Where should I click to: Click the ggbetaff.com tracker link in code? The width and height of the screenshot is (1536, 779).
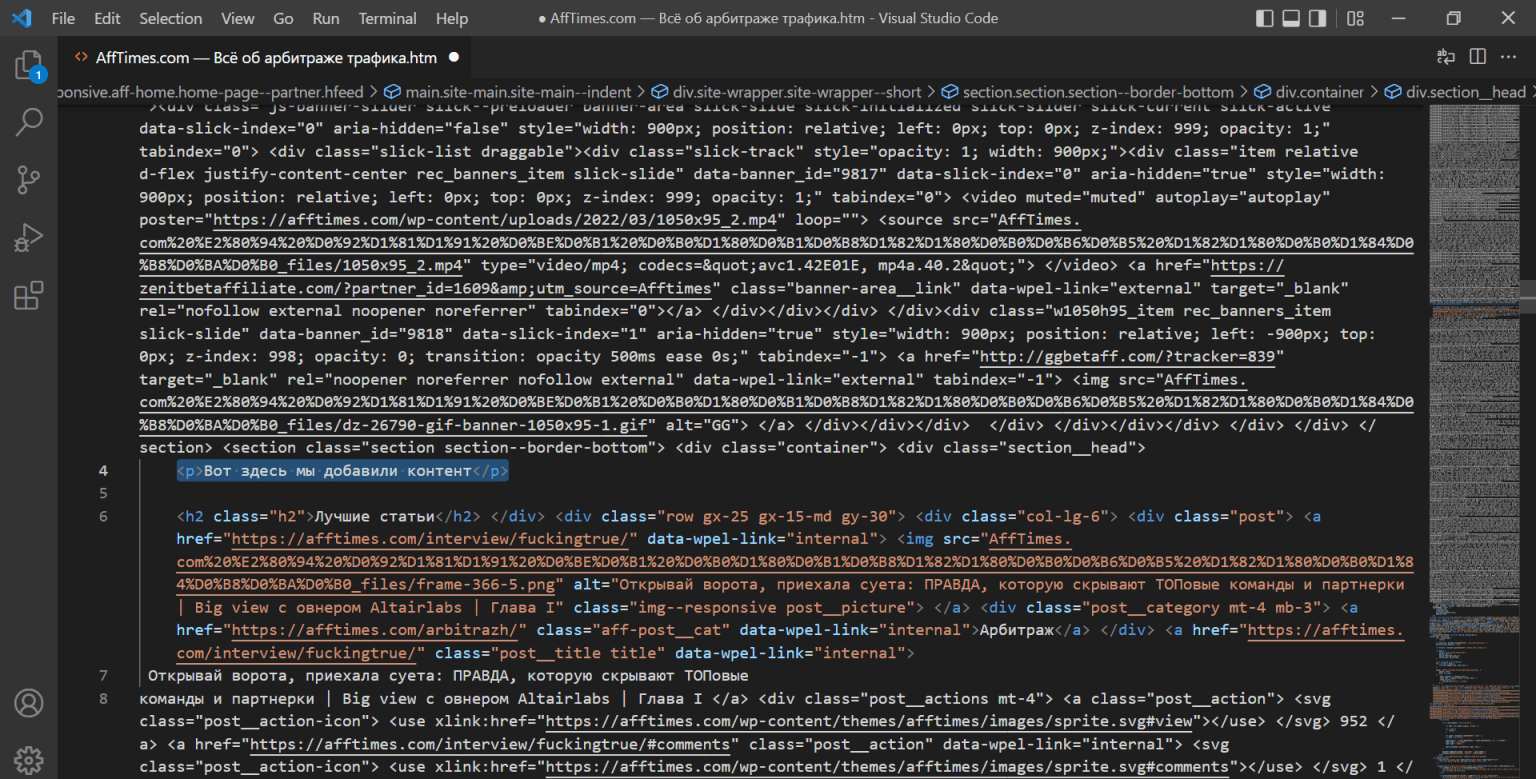click(1126, 357)
